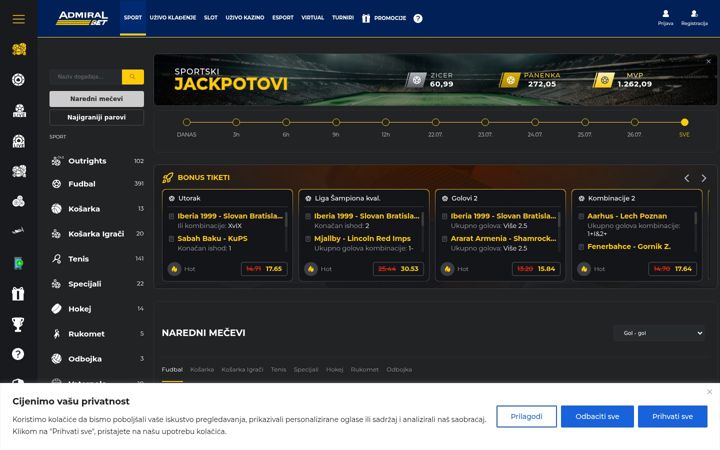720x450 pixels.
Task: Open the Zicer jackpot 60,99
Action: click(430, 80)
